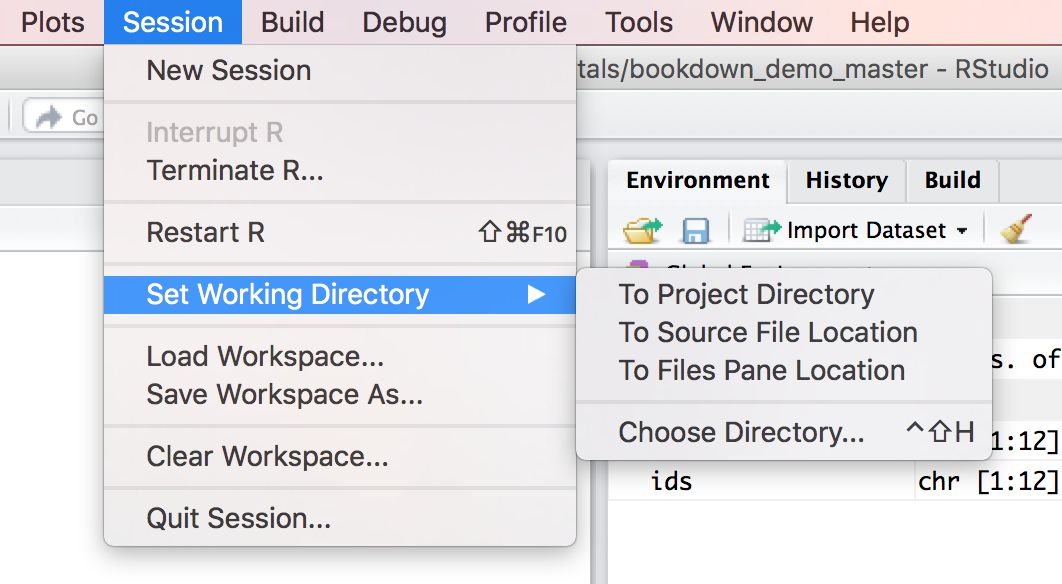Start a New Session

pos(340,70)
